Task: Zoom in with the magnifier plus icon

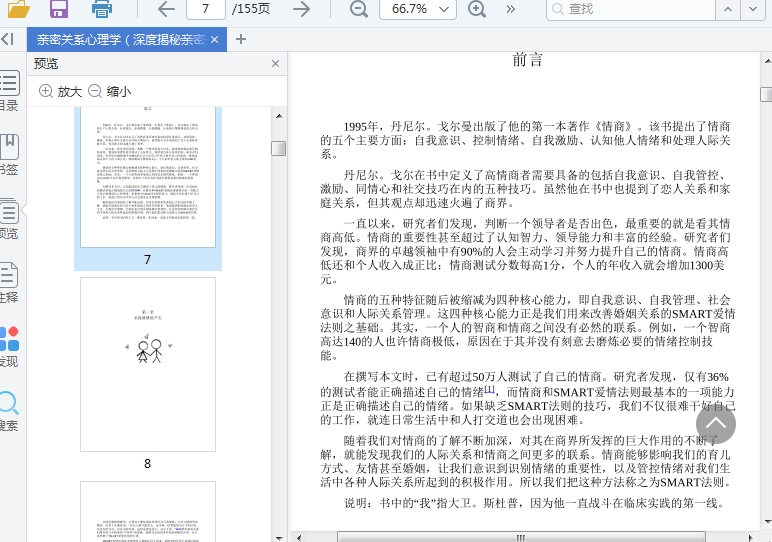Action: click(x=476, y=9)
